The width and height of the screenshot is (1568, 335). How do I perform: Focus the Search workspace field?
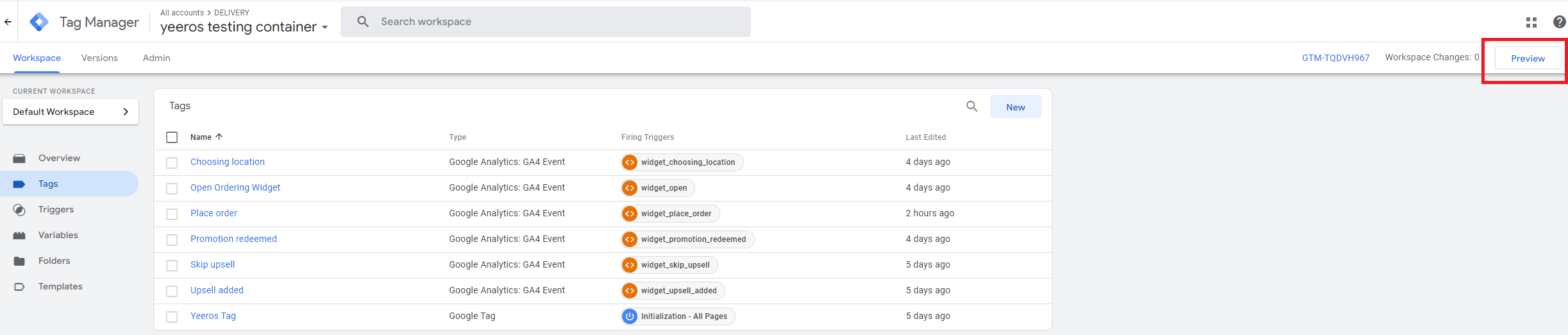(545, 22)
